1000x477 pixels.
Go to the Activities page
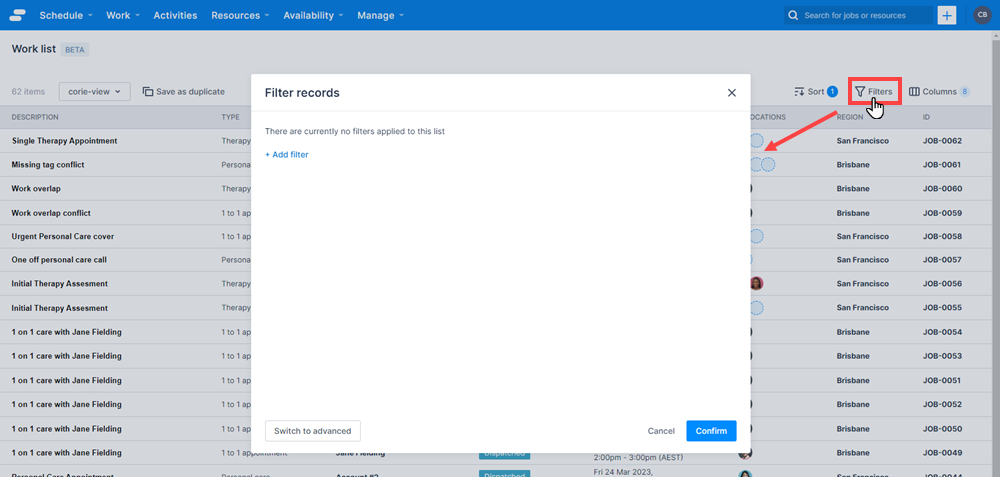coord(175,15)
